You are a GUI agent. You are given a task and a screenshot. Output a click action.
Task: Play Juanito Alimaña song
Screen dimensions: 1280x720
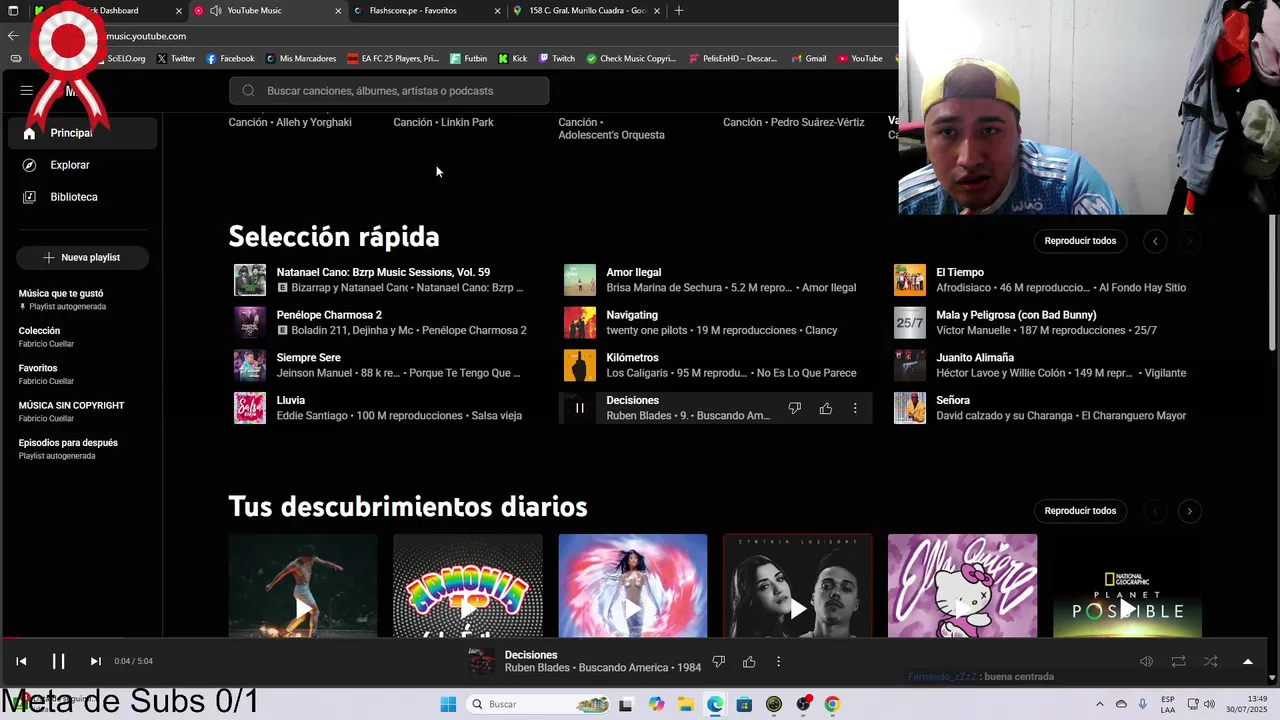[910, 365]
